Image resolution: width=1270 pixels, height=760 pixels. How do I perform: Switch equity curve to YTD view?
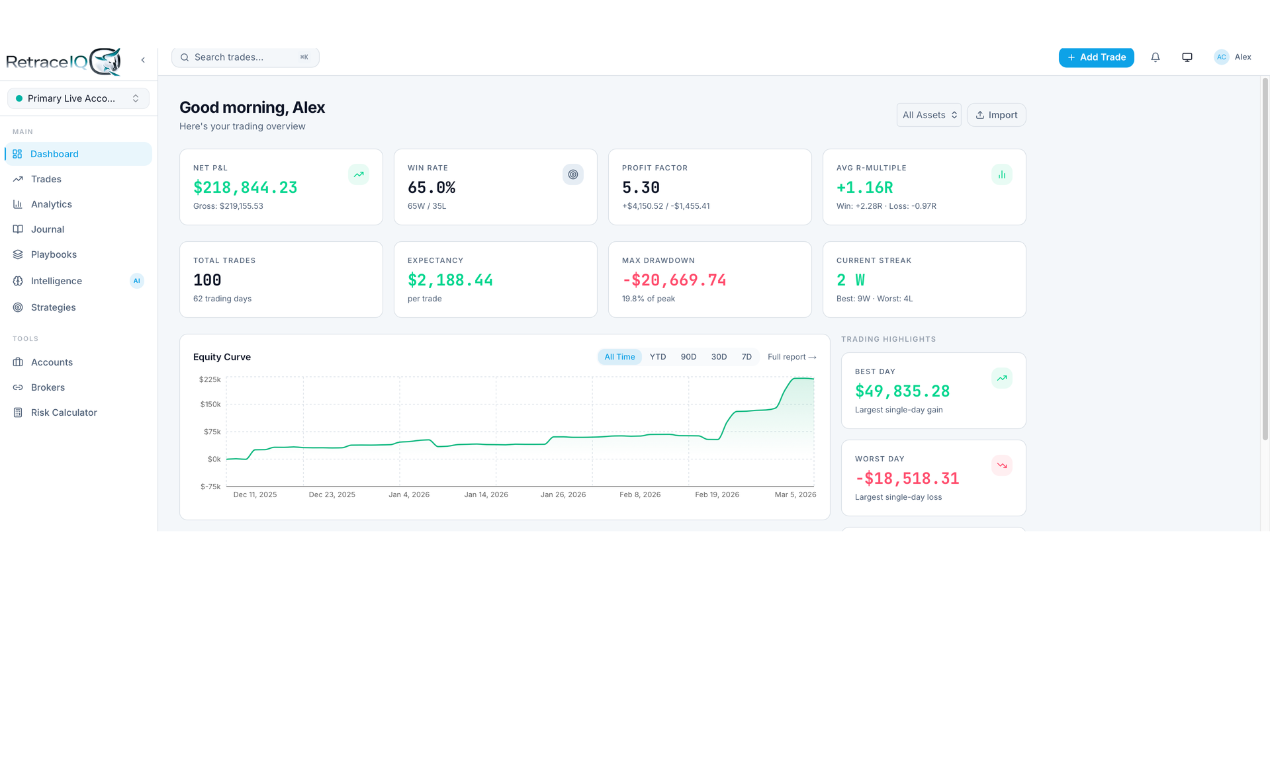656,356
